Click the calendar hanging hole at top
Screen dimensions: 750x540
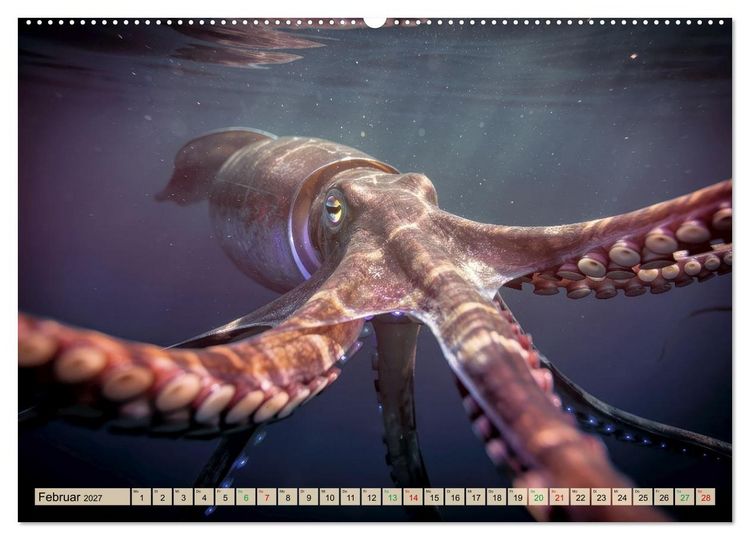[375, 22]
